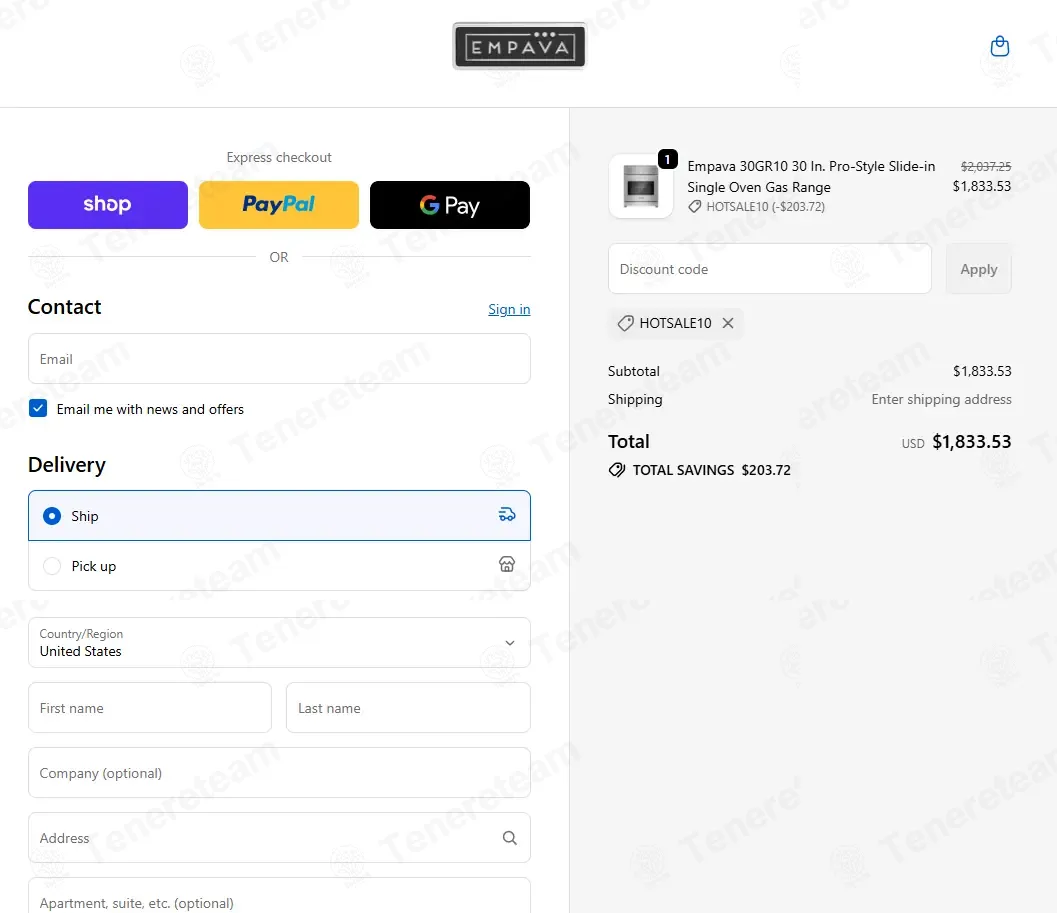
Task: Click the Express checkout heading
Action: click(x=279, y=157)
